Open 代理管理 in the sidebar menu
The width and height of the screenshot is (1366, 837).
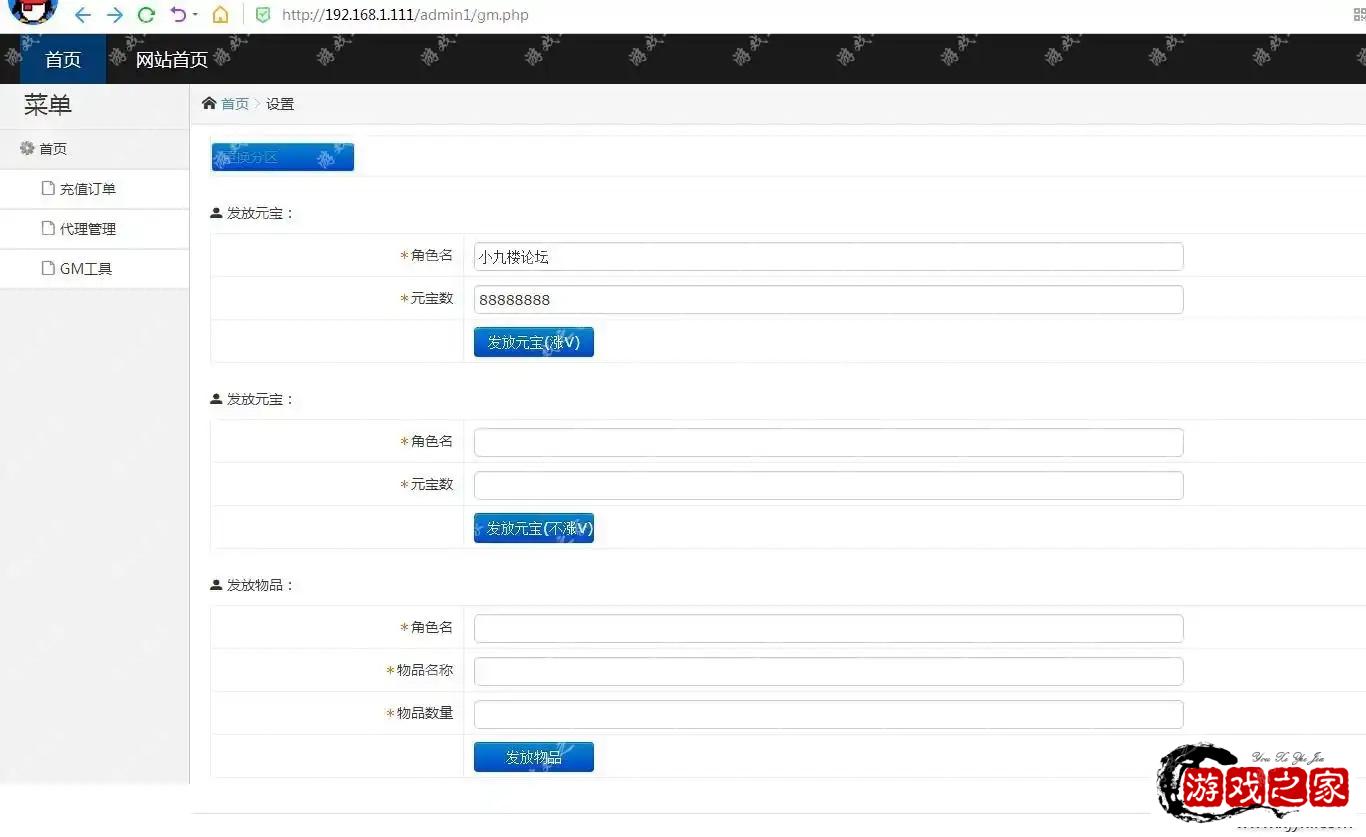(87, 229)
